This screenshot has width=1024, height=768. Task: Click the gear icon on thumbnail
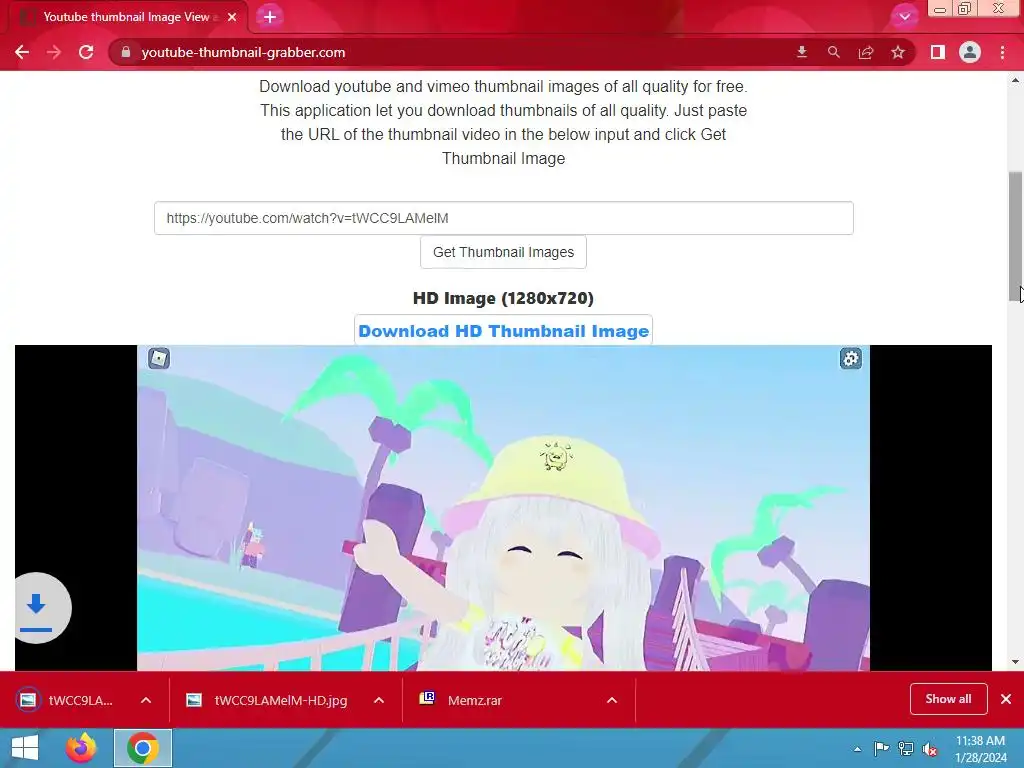(x=850, y=359)
